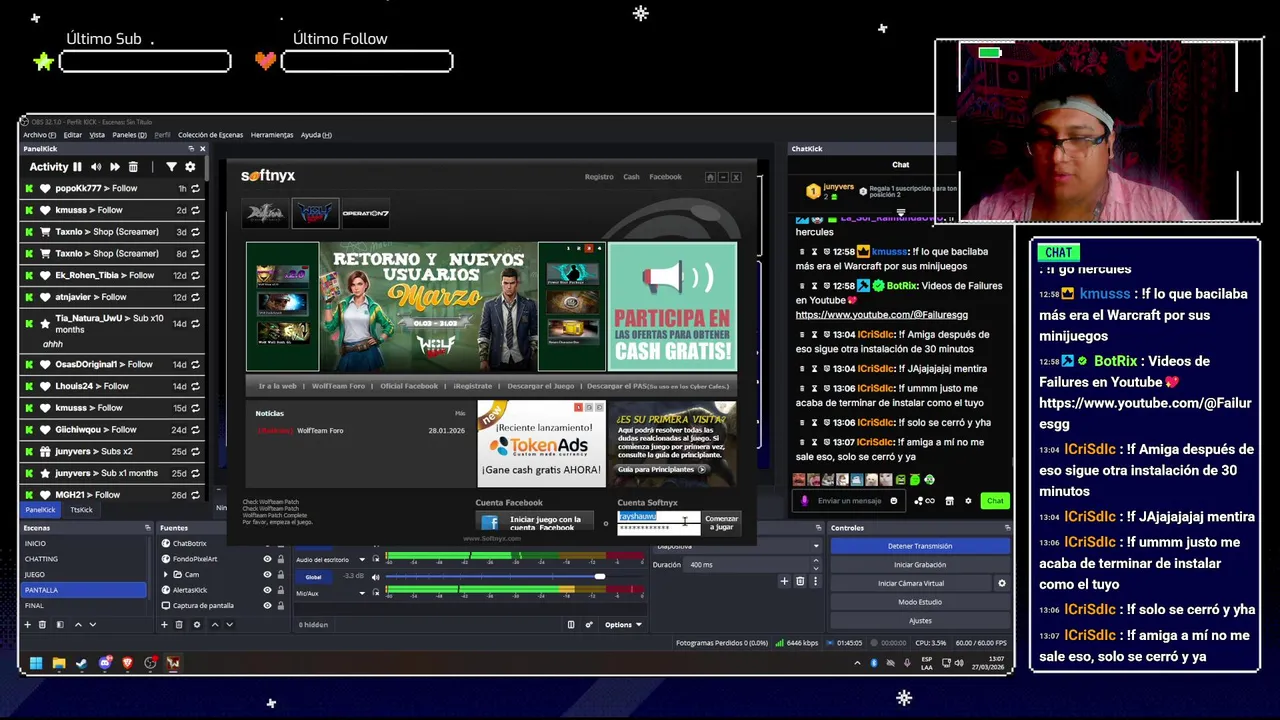The image size is (1280, 720).
Task: Move the selected scene down
Action: coord(93,624)
